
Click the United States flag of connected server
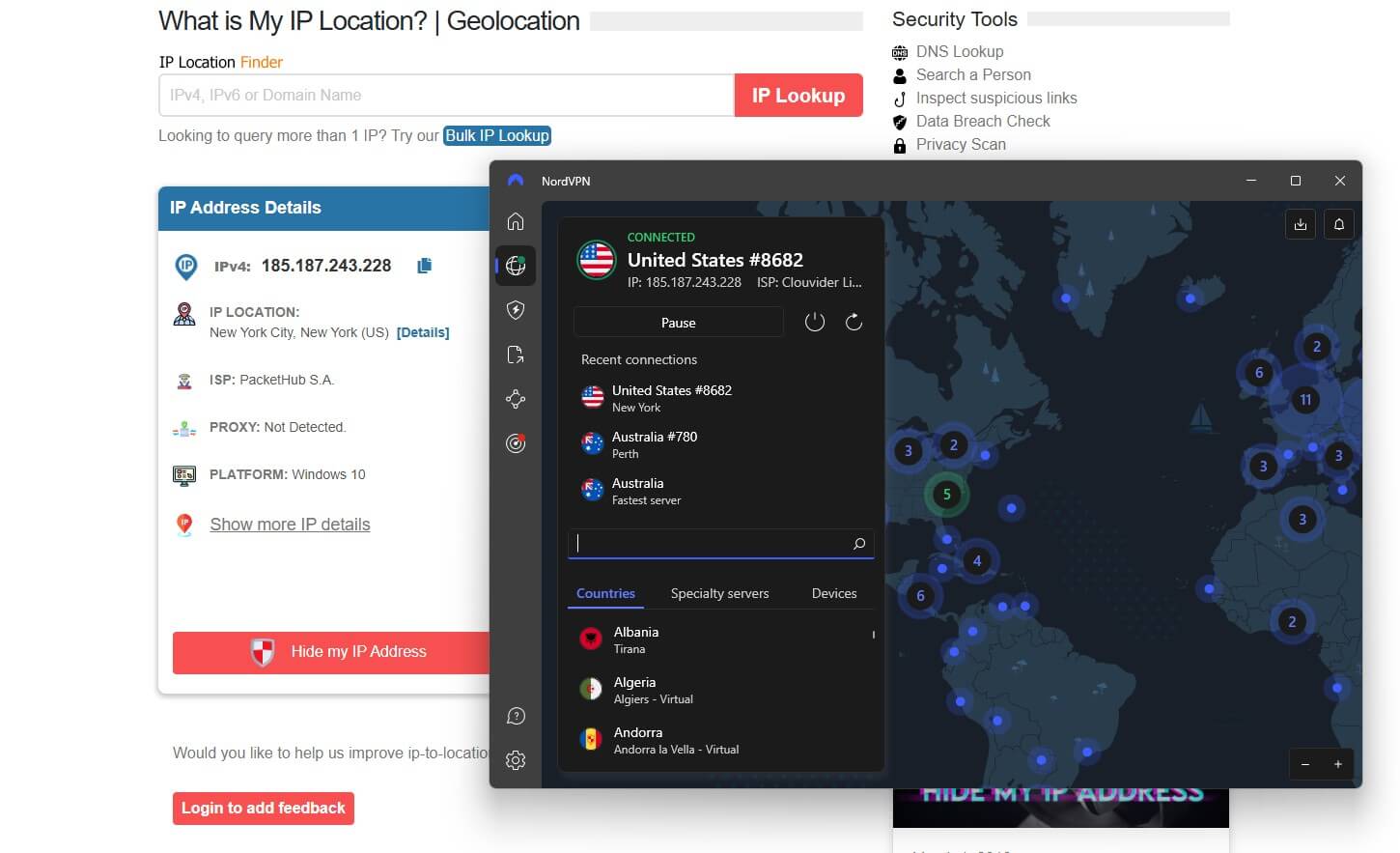pyautogui.click(x=597, y=260)
